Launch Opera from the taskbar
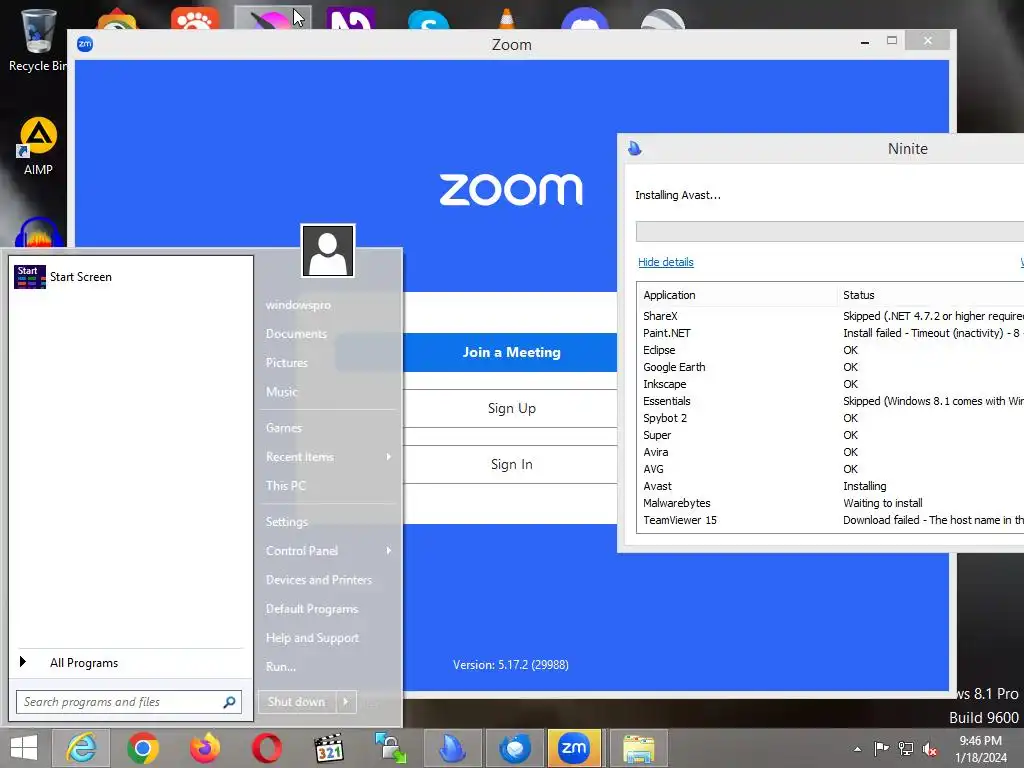The image size is (1024, 768). 266,748
